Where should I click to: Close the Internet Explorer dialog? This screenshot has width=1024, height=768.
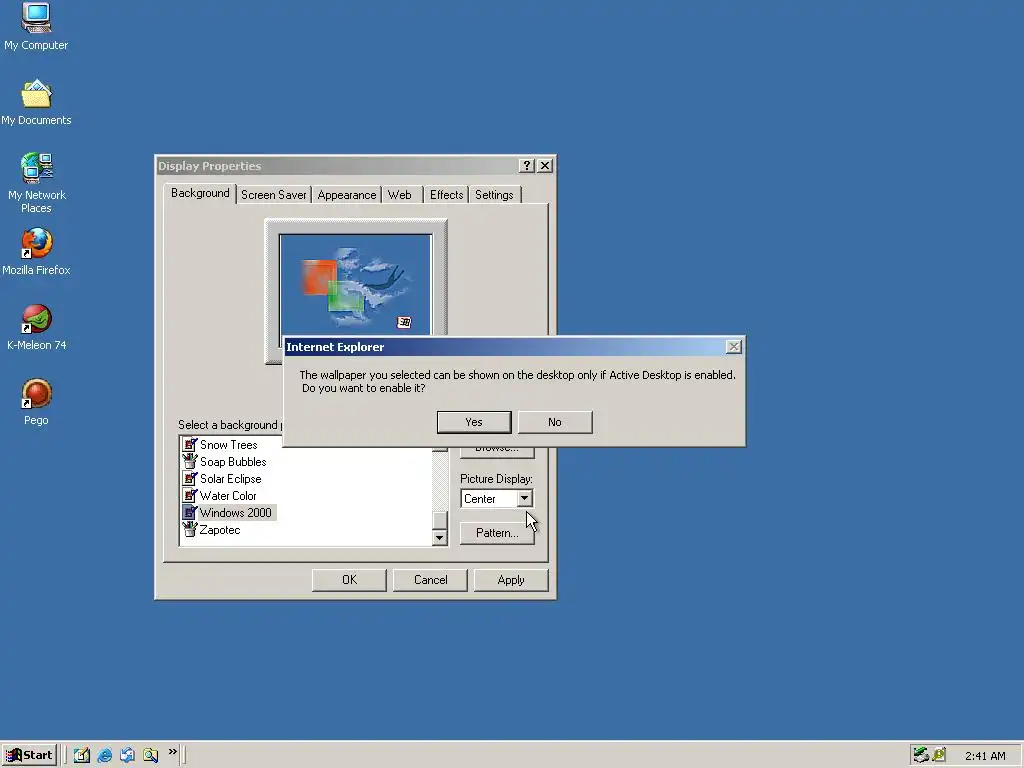pos(733,347)
